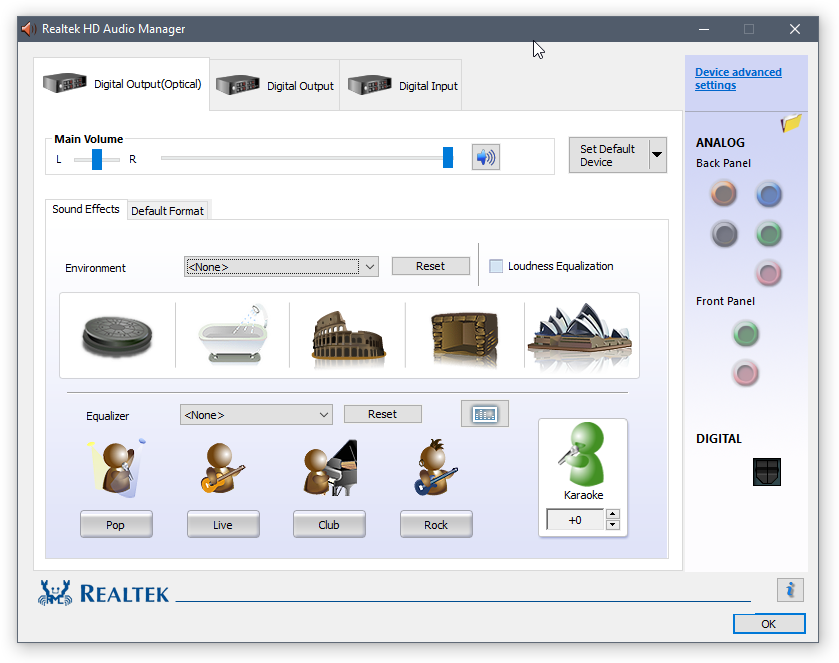Image resolution: width=839 pixels, height=663 pixels.
Task: Open the Default Format tab
Action: (x=167, y=211)
